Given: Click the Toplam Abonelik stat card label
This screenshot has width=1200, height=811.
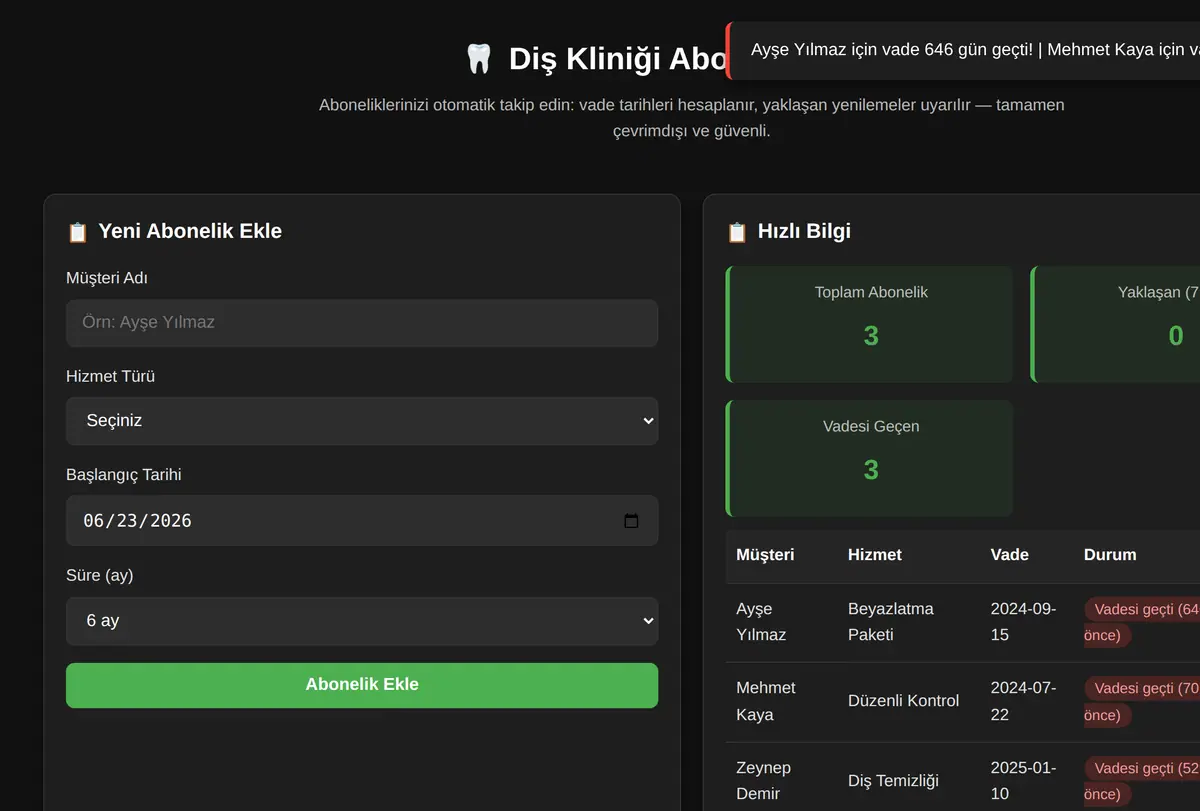Looking at the screenshot, I should [x=871, y=293].
